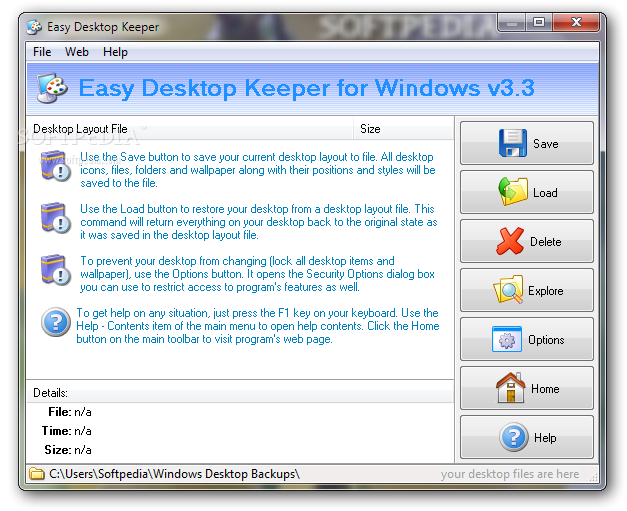Click the application icon in the title bar
The height and width of the screenshot is (511, 627).
[34, 27]
